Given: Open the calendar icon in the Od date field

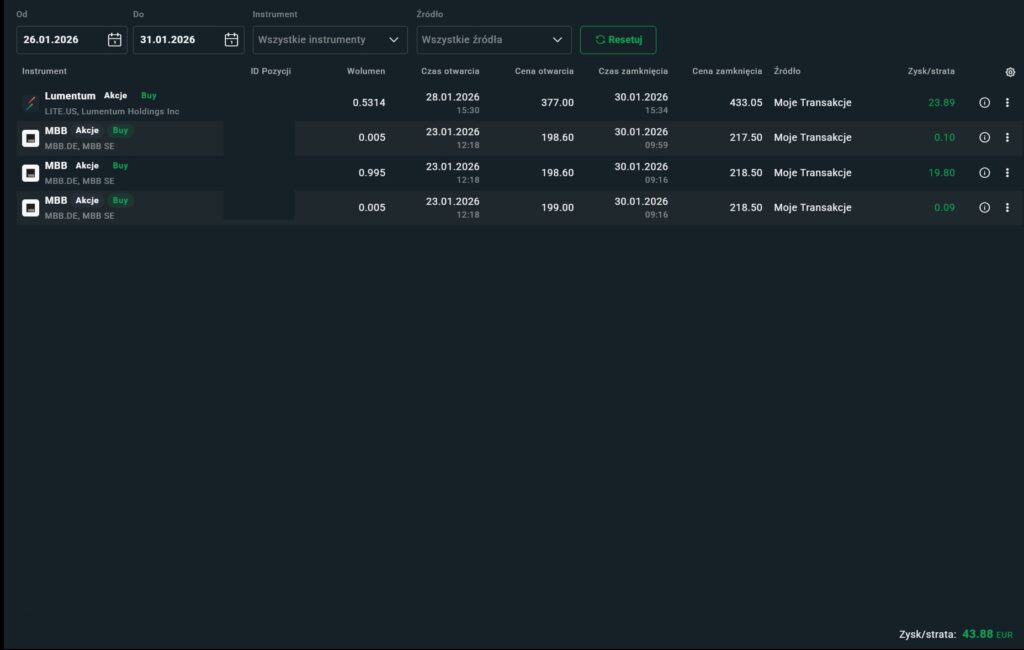Looking at the screenshot, I should pos(114,40).
